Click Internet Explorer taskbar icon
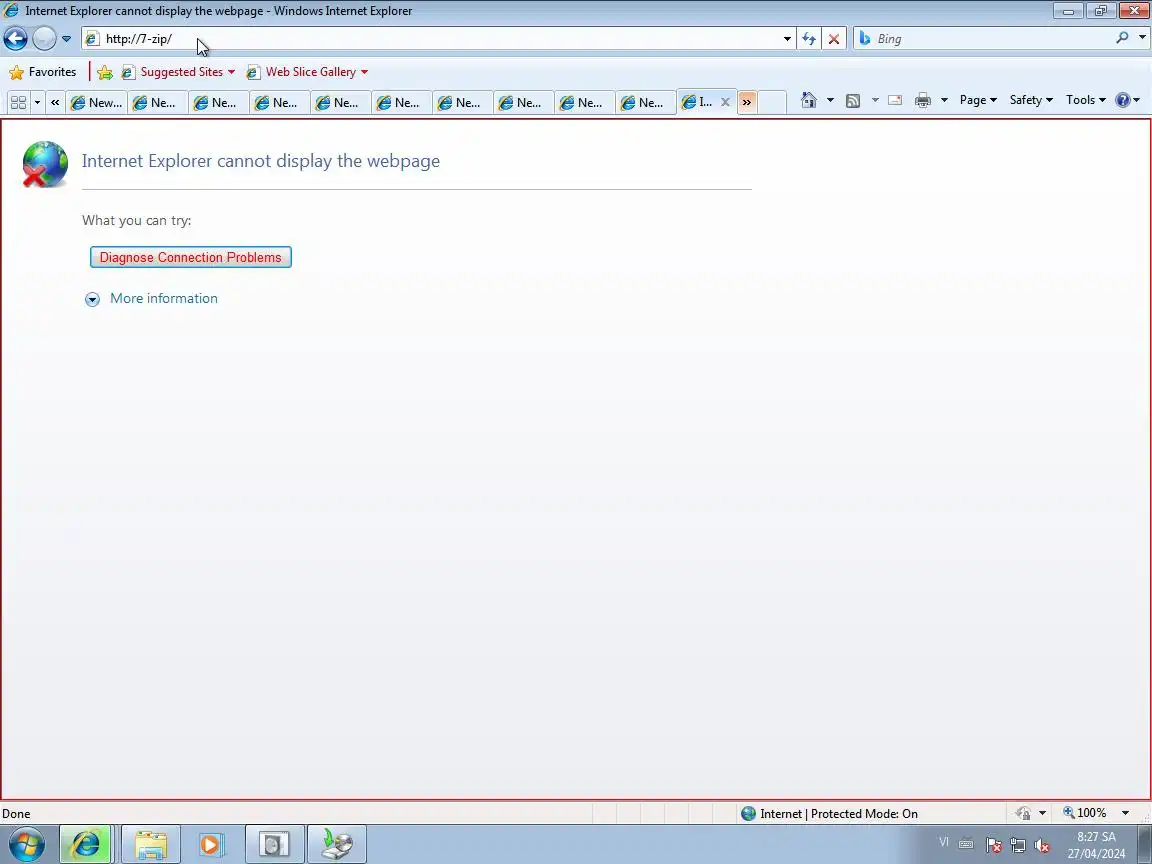1152x864 pixels. click(x=85, y=844)
